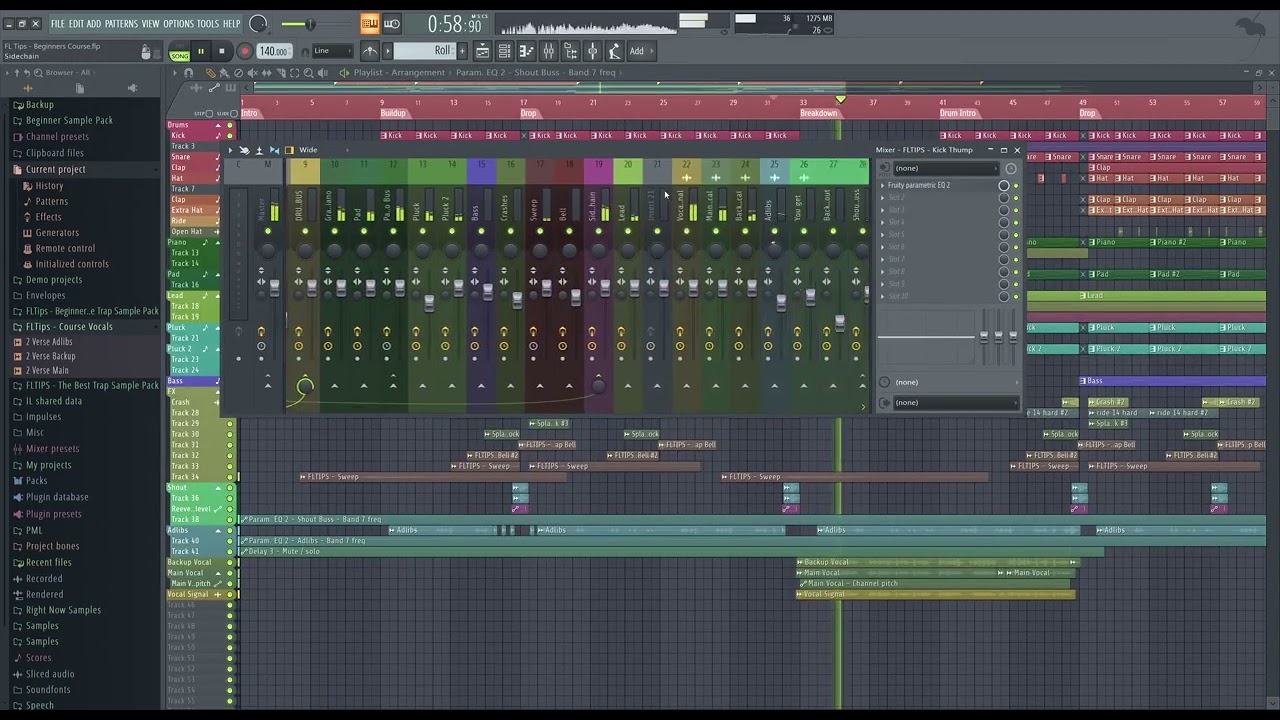Pause playback with the pause button
Image resolution: width=1280 pixels, height=720 pixels.
point(201,52)
